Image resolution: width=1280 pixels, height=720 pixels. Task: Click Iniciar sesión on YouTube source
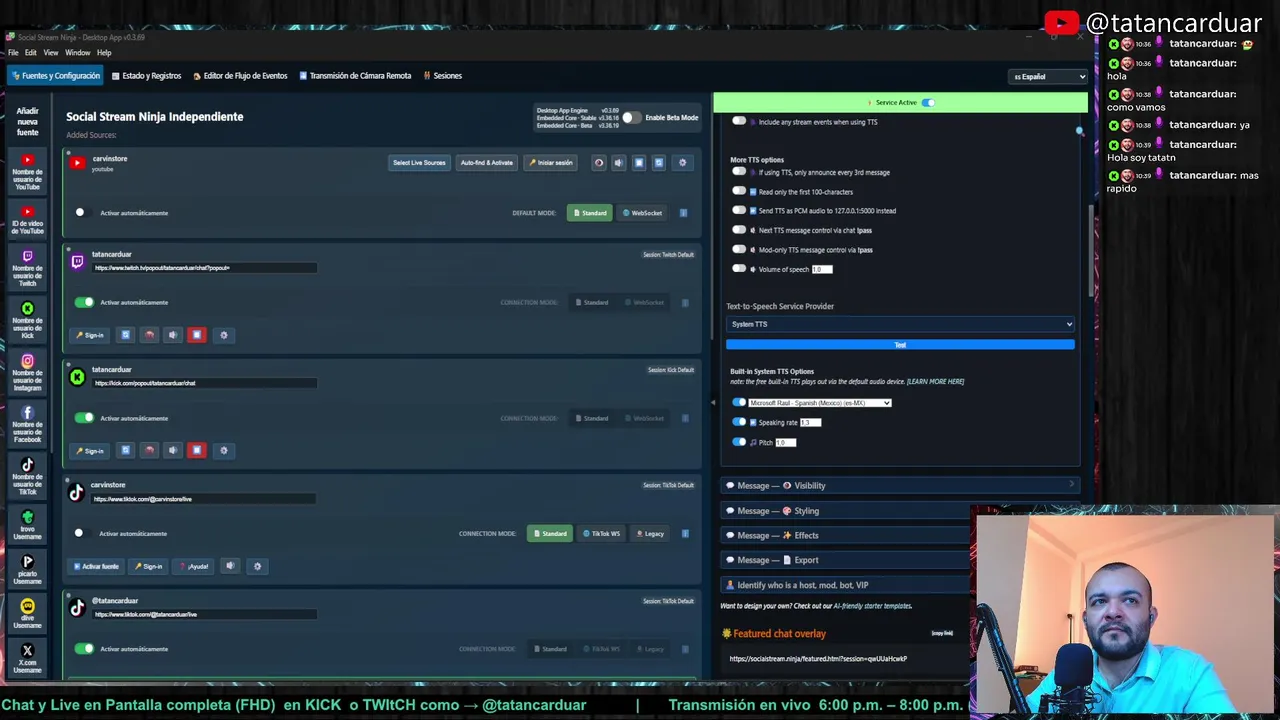(x=551, y=162)
